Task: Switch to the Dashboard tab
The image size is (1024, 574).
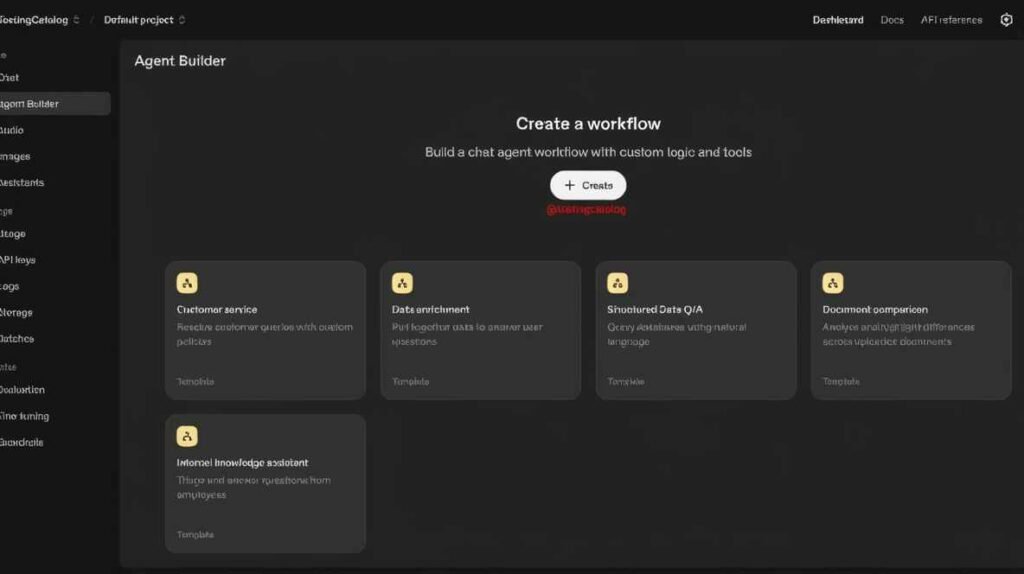Action: pyautogui.click(x=837, y=20)
